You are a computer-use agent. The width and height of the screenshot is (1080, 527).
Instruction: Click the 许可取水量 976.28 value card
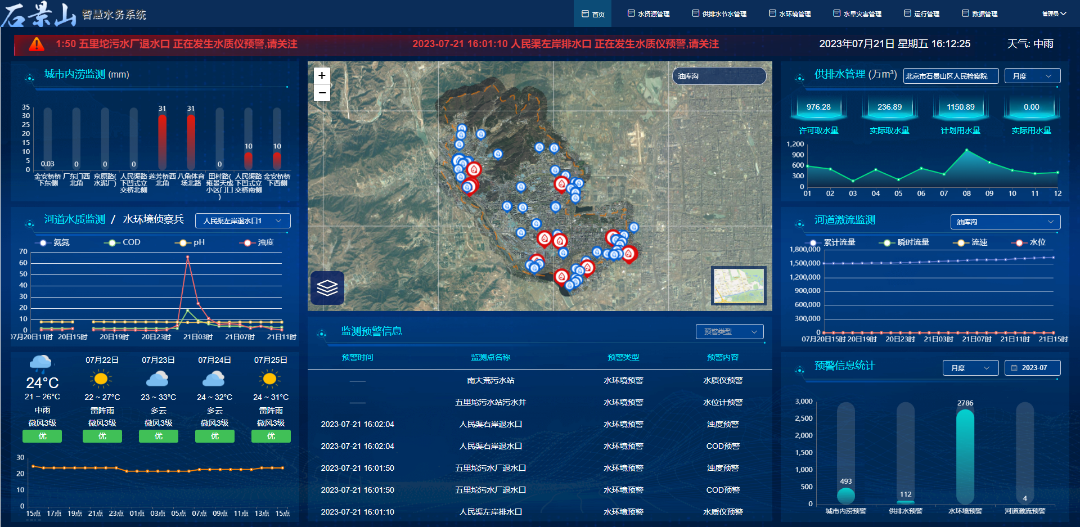click(818, 108)
